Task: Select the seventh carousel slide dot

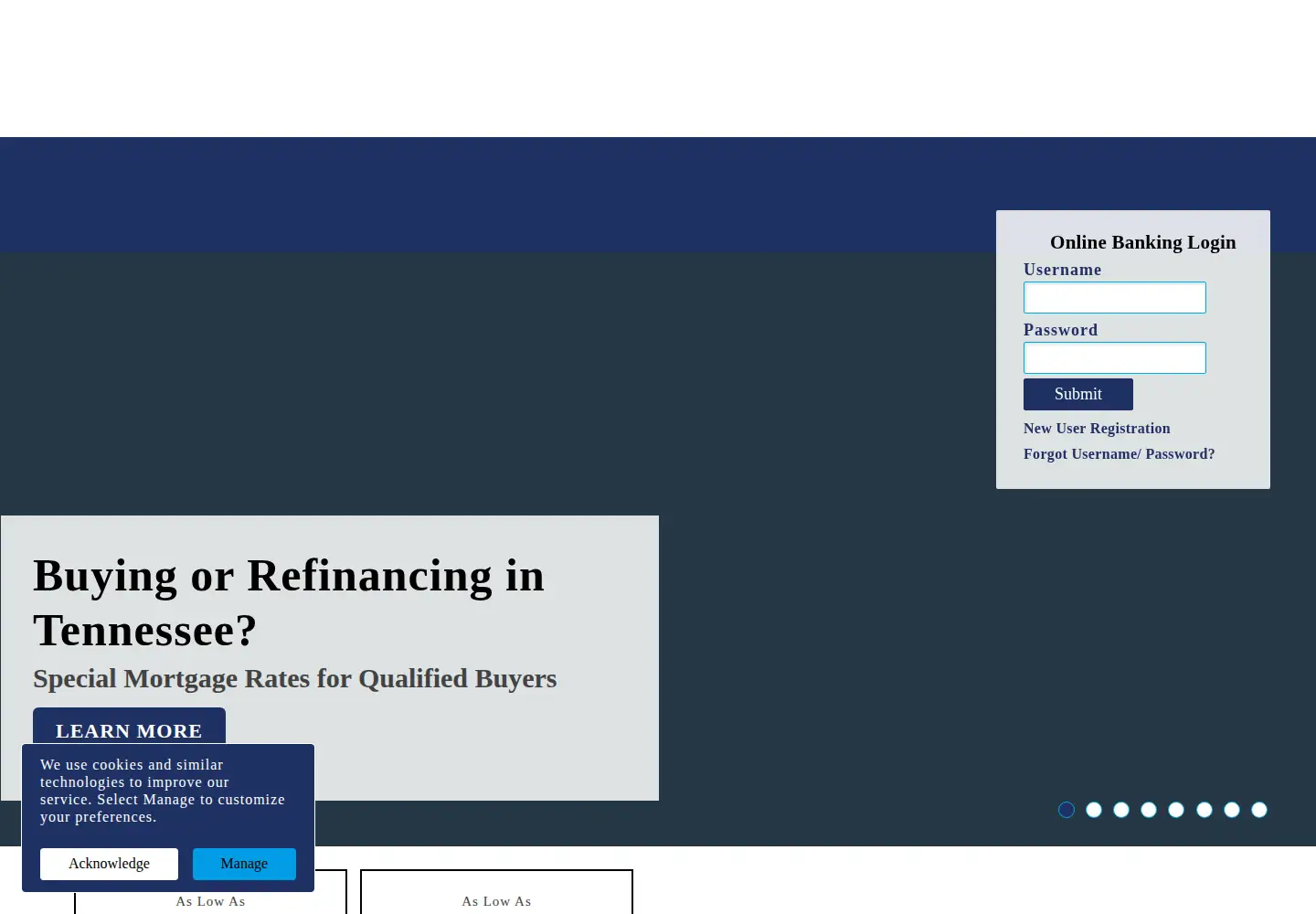Action: tap(1232, 810)
